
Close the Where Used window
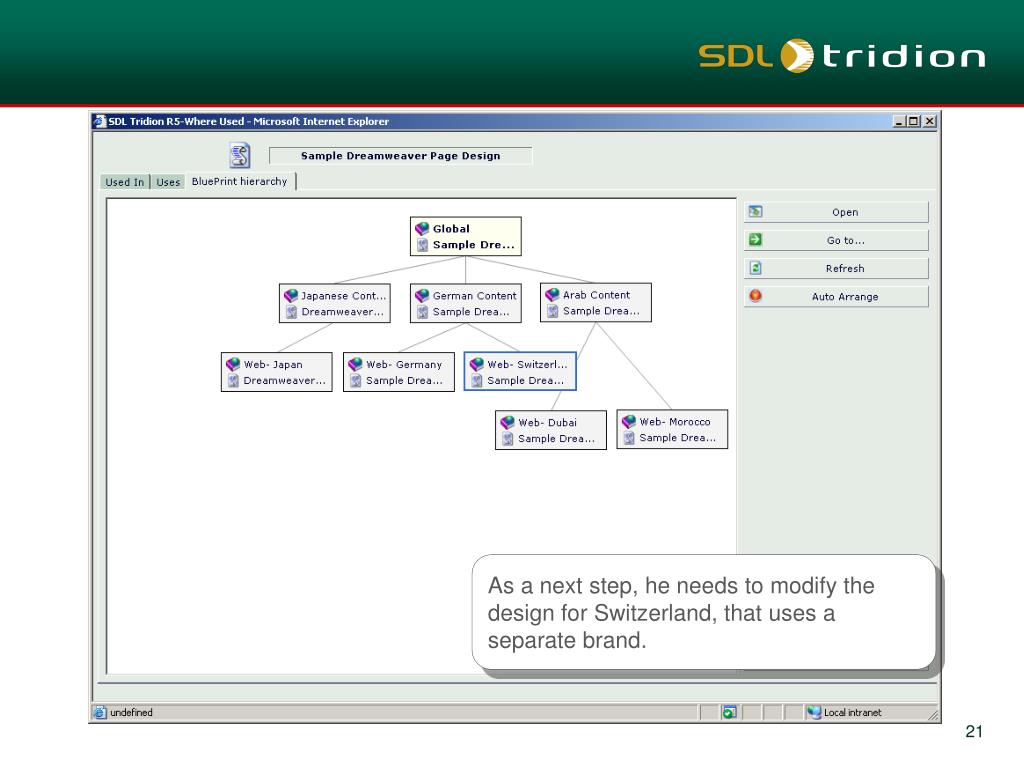click(930, 121)
